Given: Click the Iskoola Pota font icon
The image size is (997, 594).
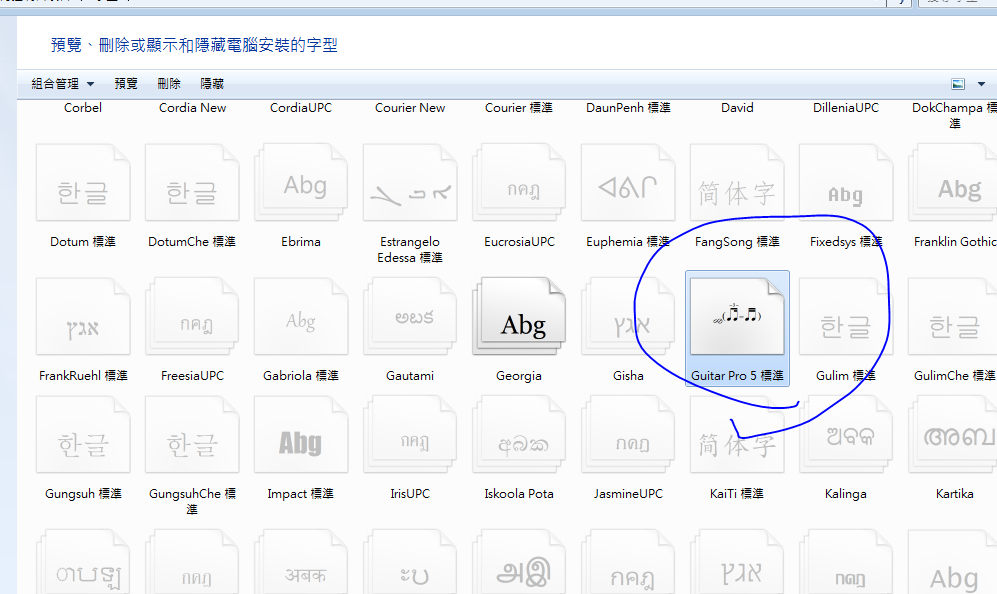Looking at the screenshot, I should [x=519, y=434].
